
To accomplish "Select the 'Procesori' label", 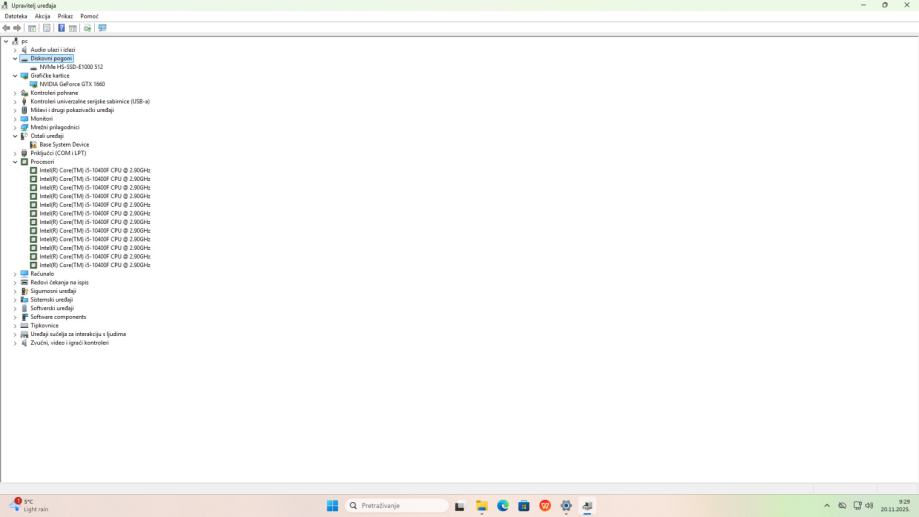I will [42, 162].
